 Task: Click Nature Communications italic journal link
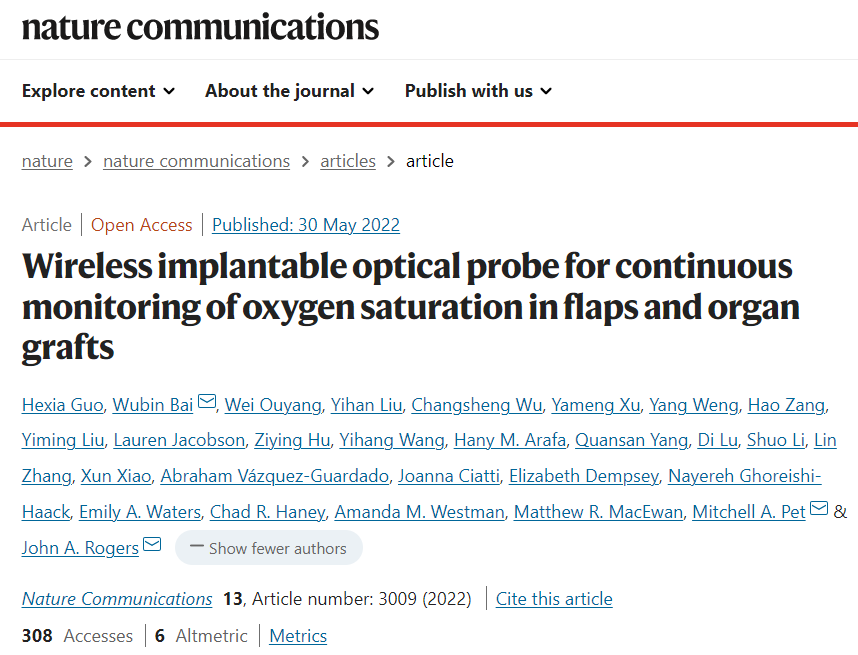pyautogui.click(x=117, y=599)
